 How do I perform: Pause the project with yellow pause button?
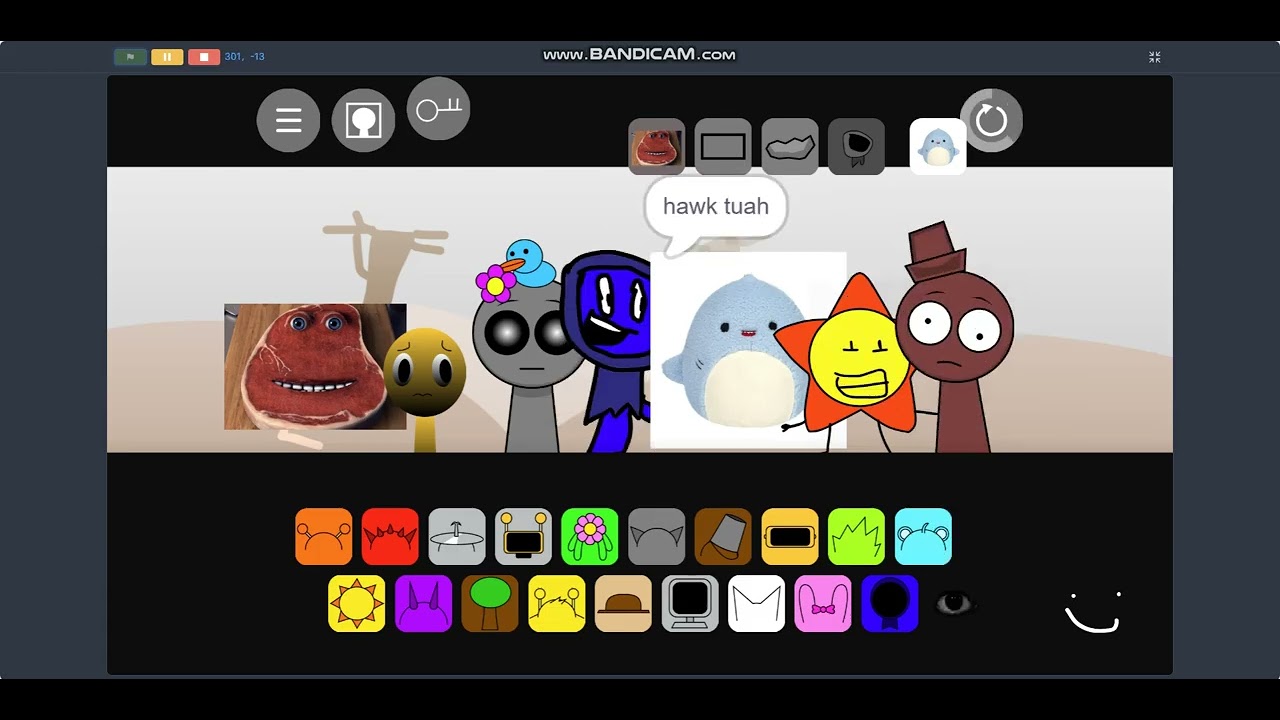tap(167, 57)
